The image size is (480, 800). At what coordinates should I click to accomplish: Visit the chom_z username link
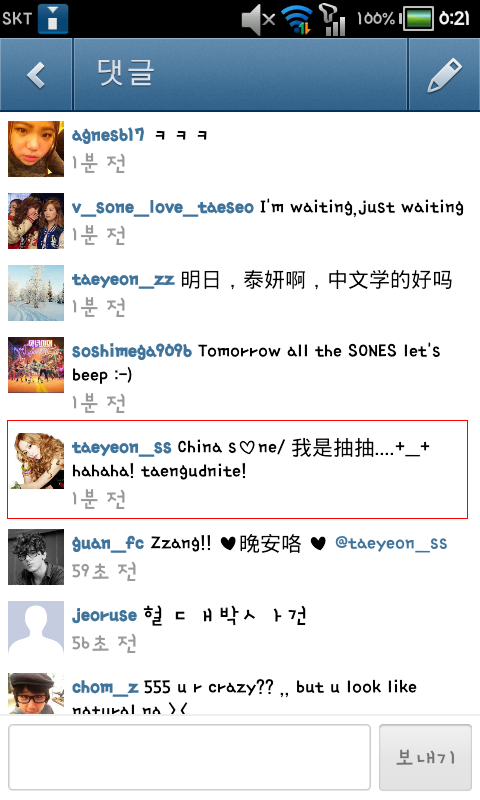tap(105, 687)
